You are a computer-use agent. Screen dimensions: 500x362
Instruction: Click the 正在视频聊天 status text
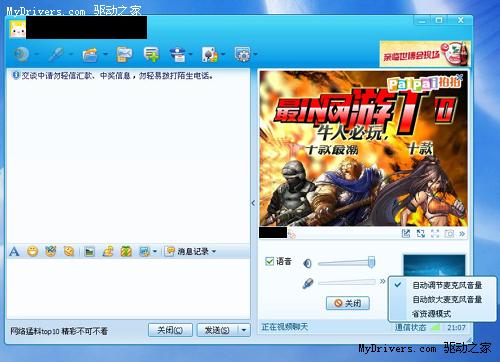point(285,327)
